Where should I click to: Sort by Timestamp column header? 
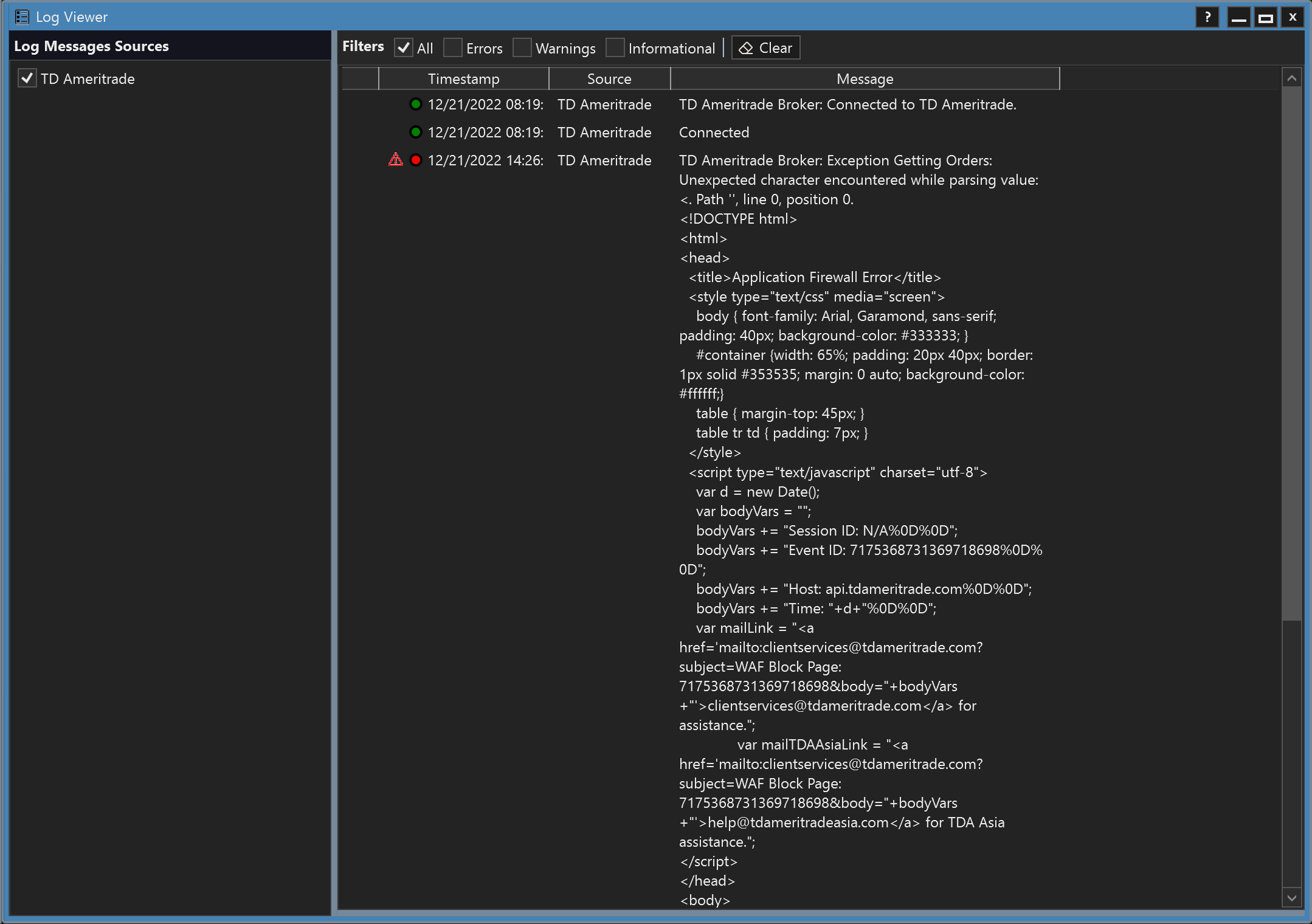tap(463, 79)
